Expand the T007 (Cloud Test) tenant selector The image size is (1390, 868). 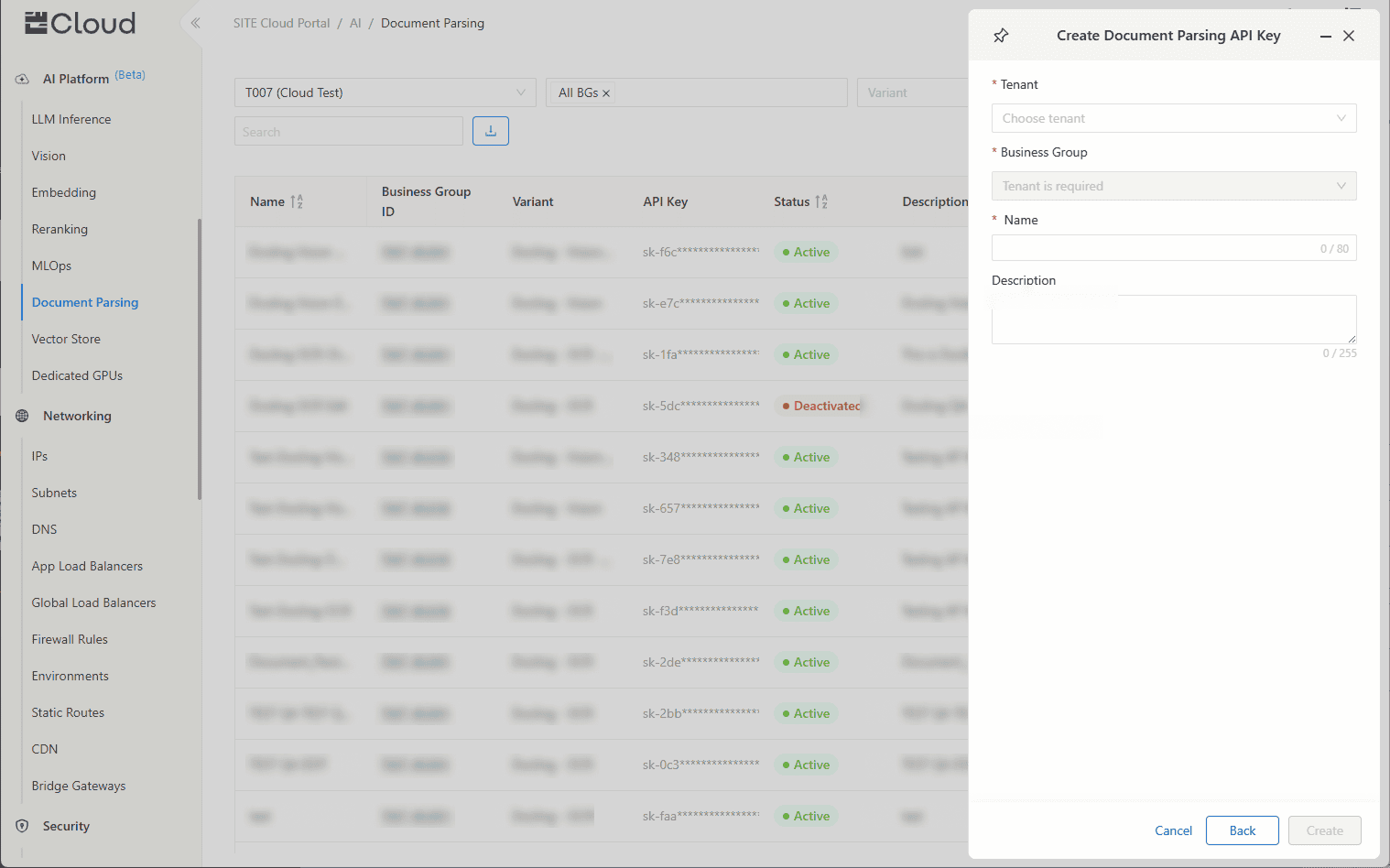click(385, 92)
